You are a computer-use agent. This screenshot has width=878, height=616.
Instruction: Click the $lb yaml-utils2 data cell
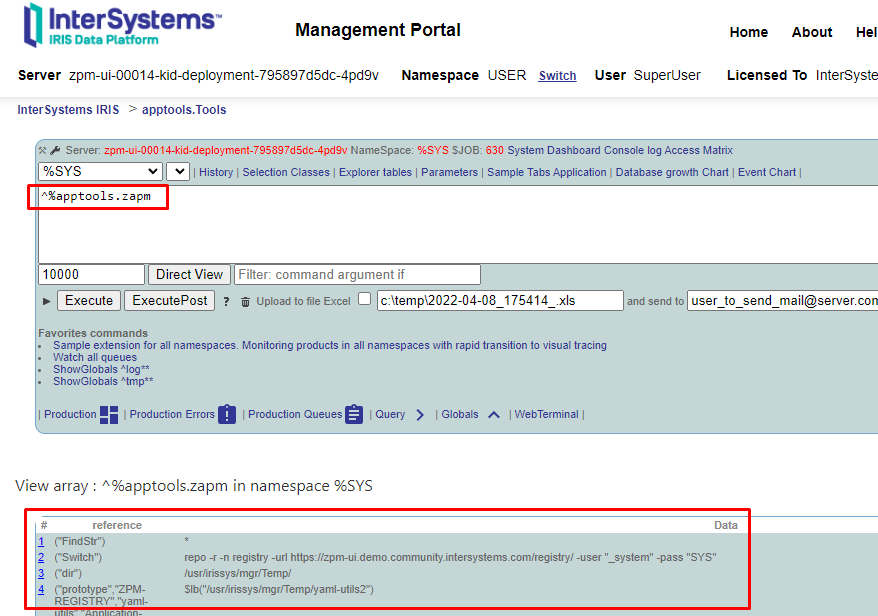[x=279, y=590]
